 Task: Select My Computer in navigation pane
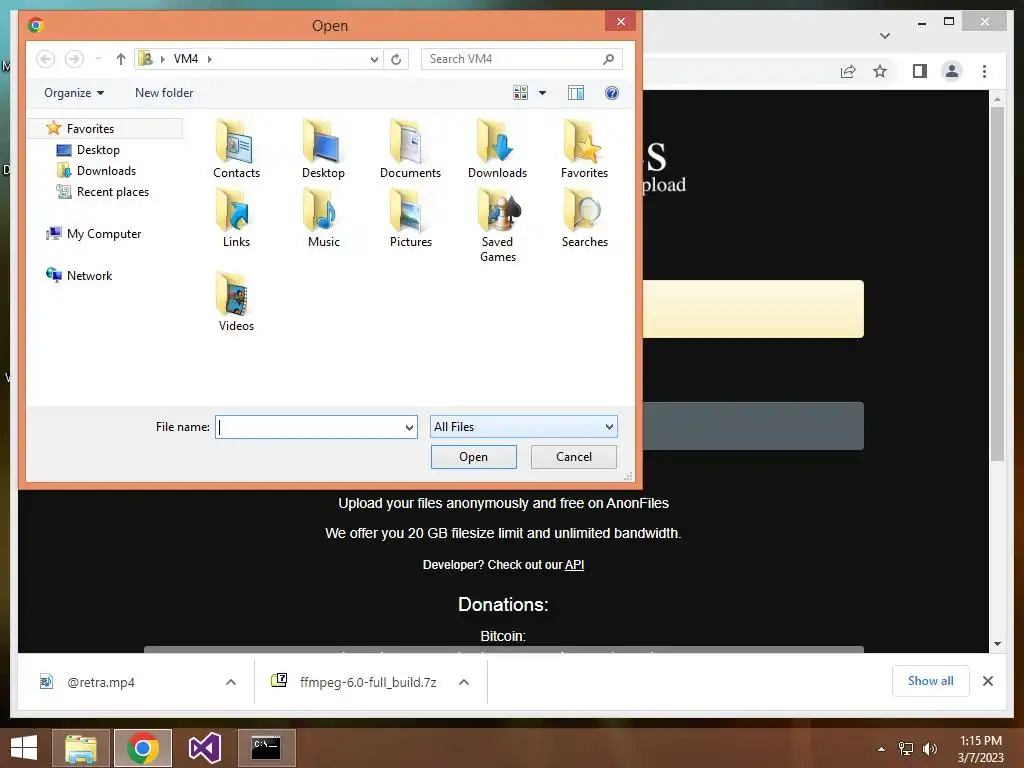coord(103,234)
